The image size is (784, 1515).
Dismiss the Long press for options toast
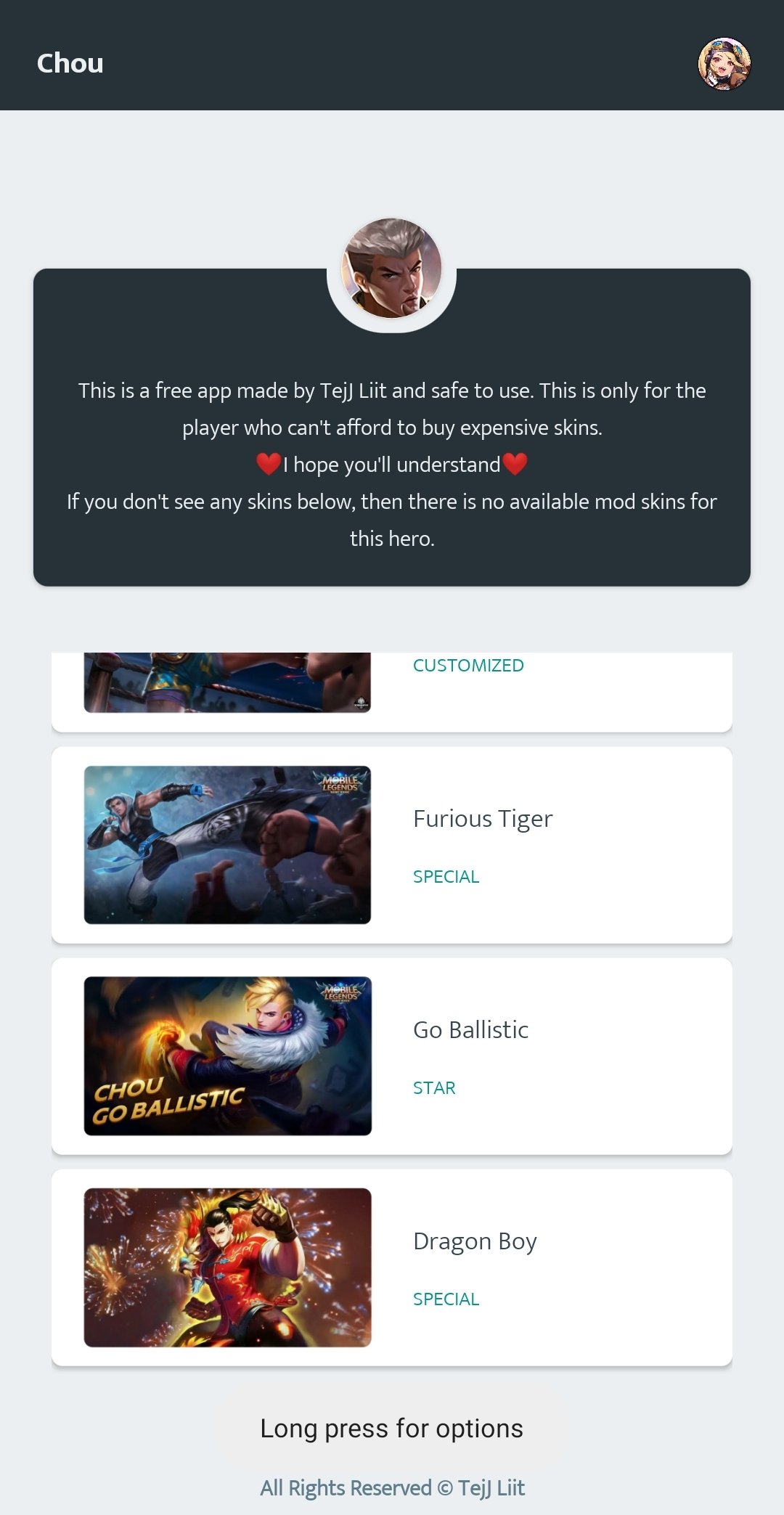click(391, 1429)
